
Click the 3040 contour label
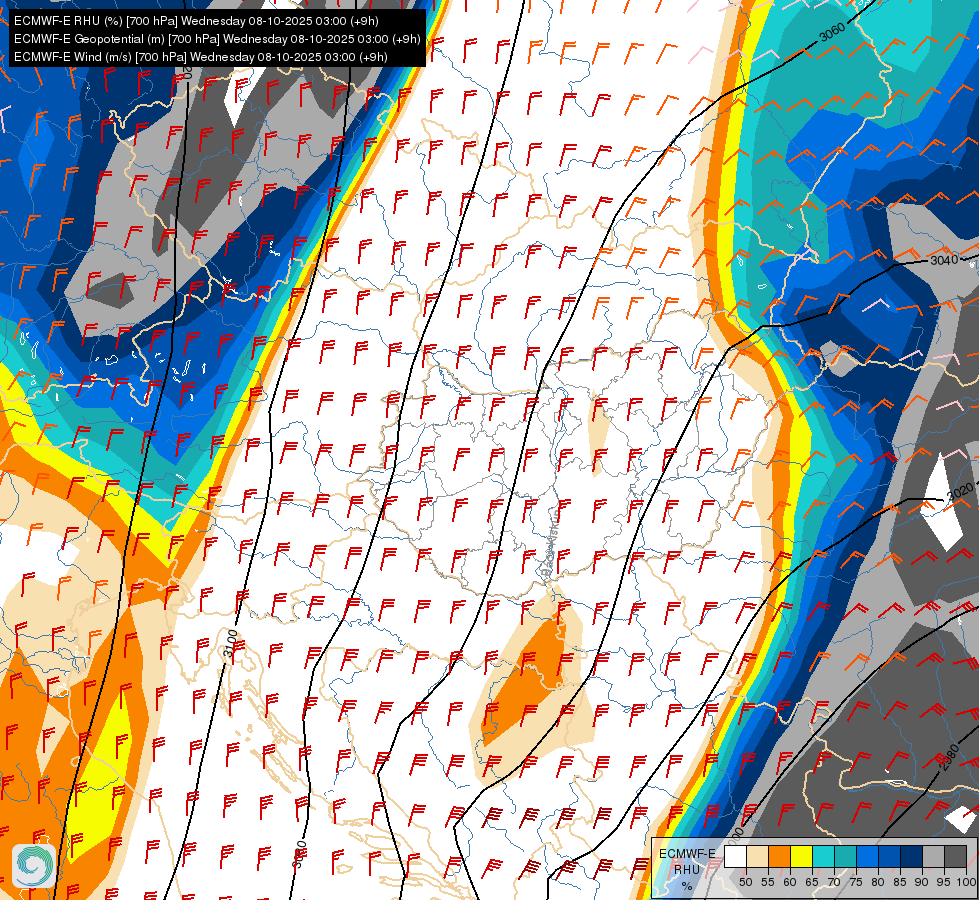[944, 260]
